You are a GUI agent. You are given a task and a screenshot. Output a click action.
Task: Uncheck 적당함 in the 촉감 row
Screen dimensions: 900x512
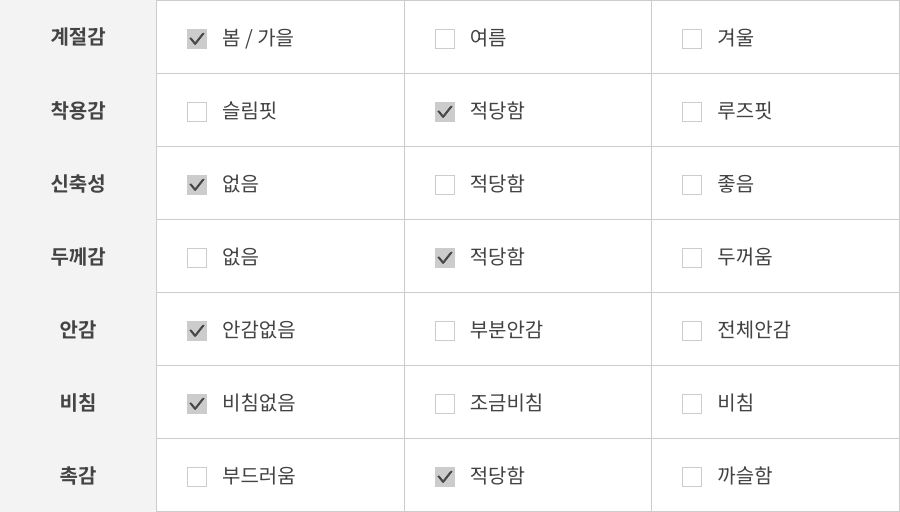[445, 477]
